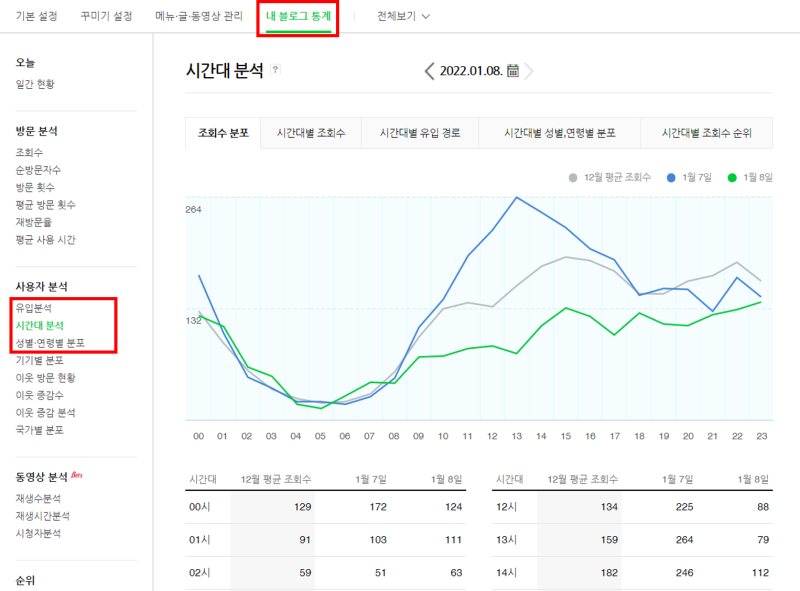The image size is (800, 591).
Task: Click 동영상 분석 section heading
Action: (41, 477)
